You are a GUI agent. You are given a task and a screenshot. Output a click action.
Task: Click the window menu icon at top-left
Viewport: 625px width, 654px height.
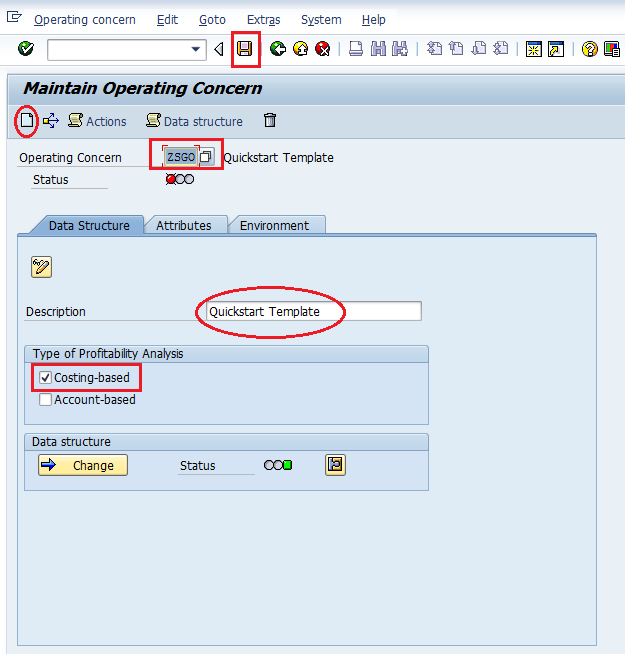14,18
